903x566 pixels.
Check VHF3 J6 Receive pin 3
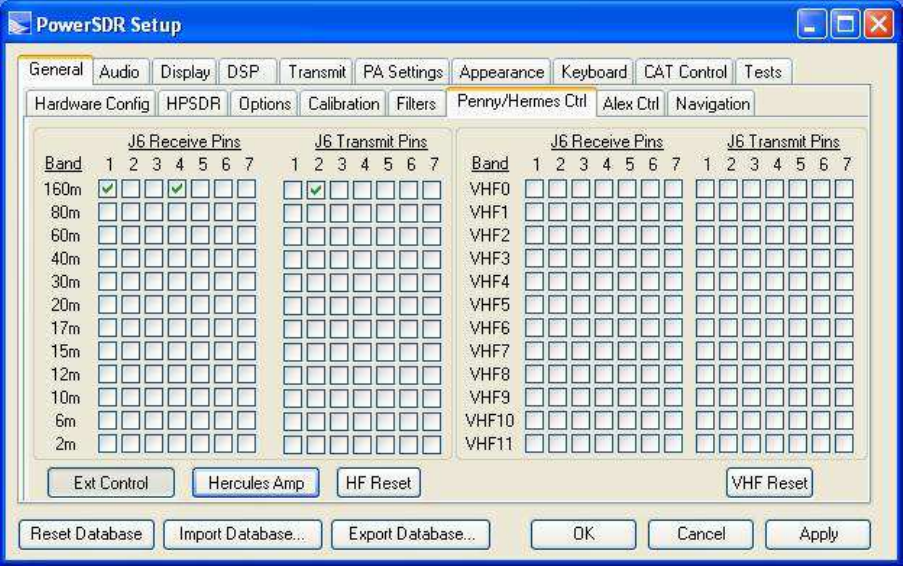pos(580,259)
